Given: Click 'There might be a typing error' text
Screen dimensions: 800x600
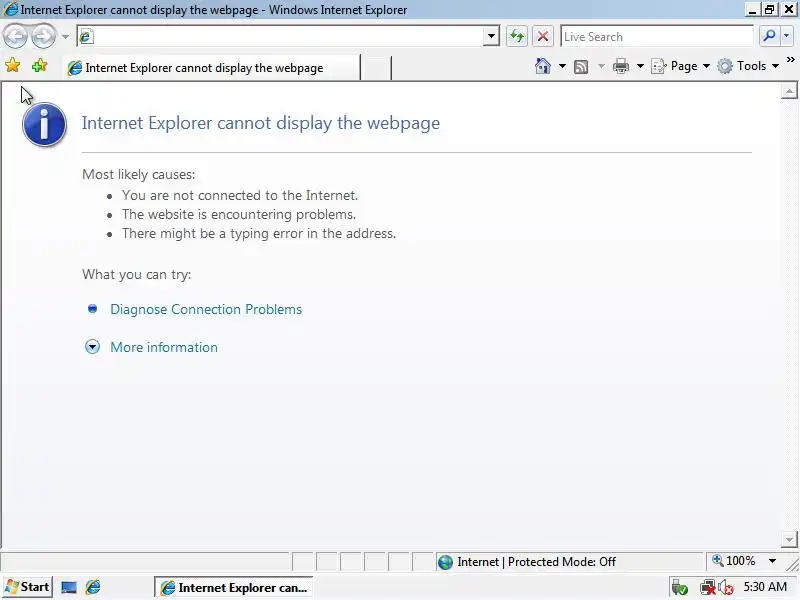Looking at the screenshot, I should coord(259,233).
